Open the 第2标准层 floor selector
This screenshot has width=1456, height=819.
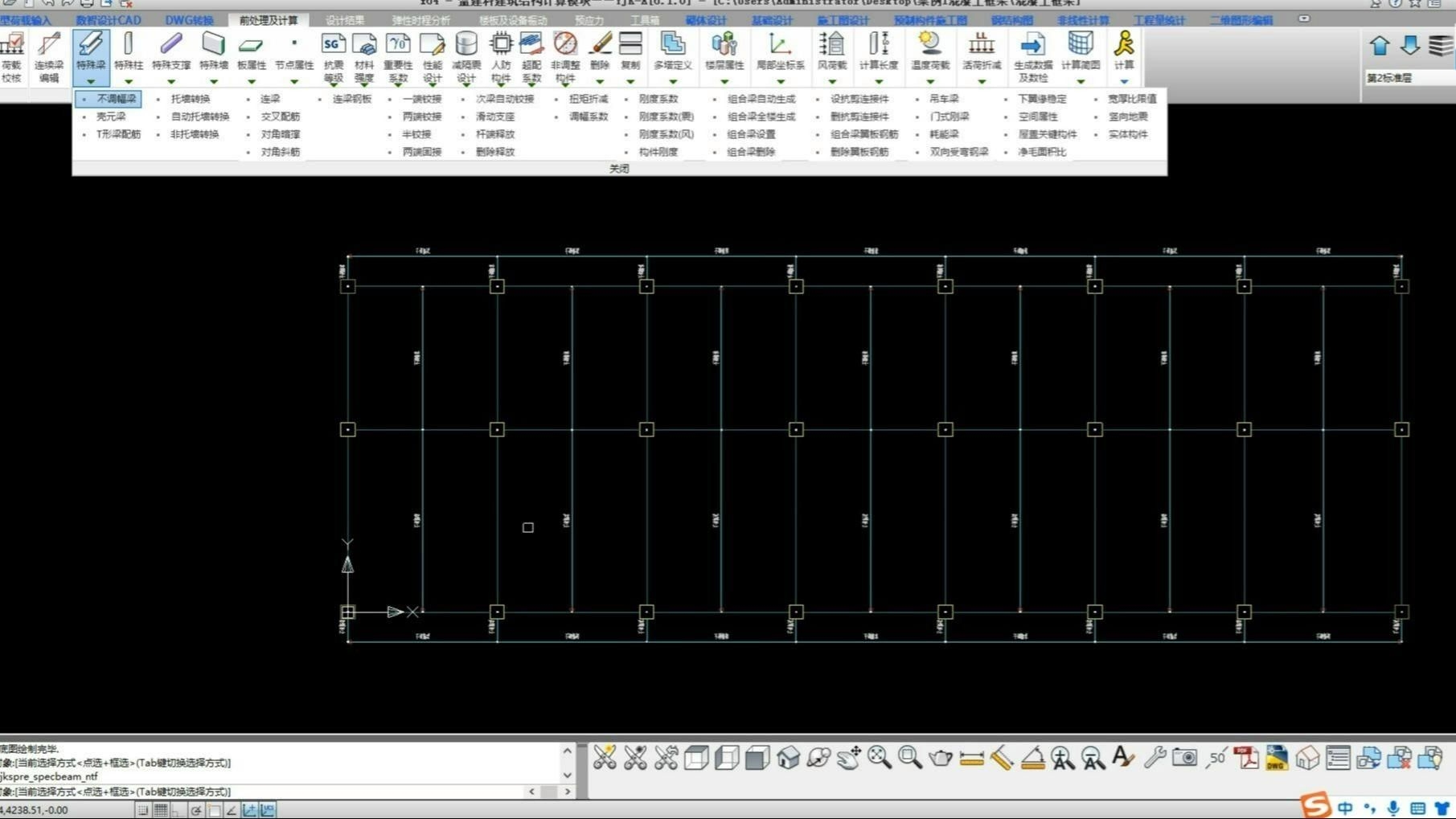pos(1409,78)
